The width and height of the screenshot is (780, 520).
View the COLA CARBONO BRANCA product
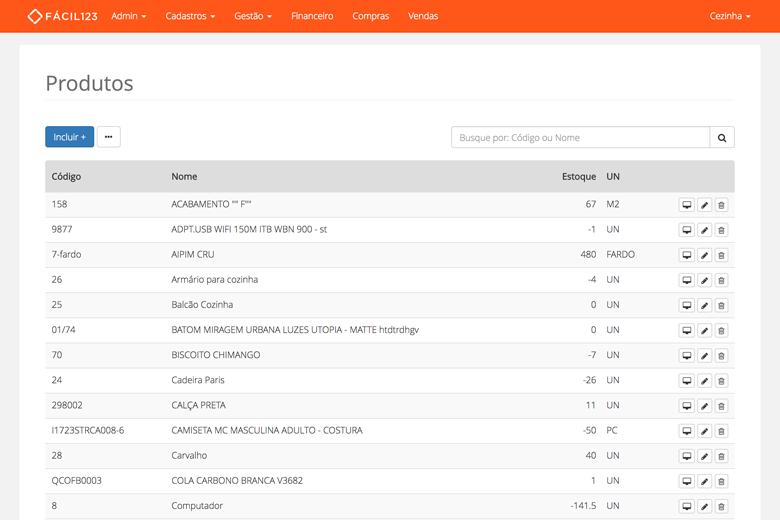(x=686, y=481)
